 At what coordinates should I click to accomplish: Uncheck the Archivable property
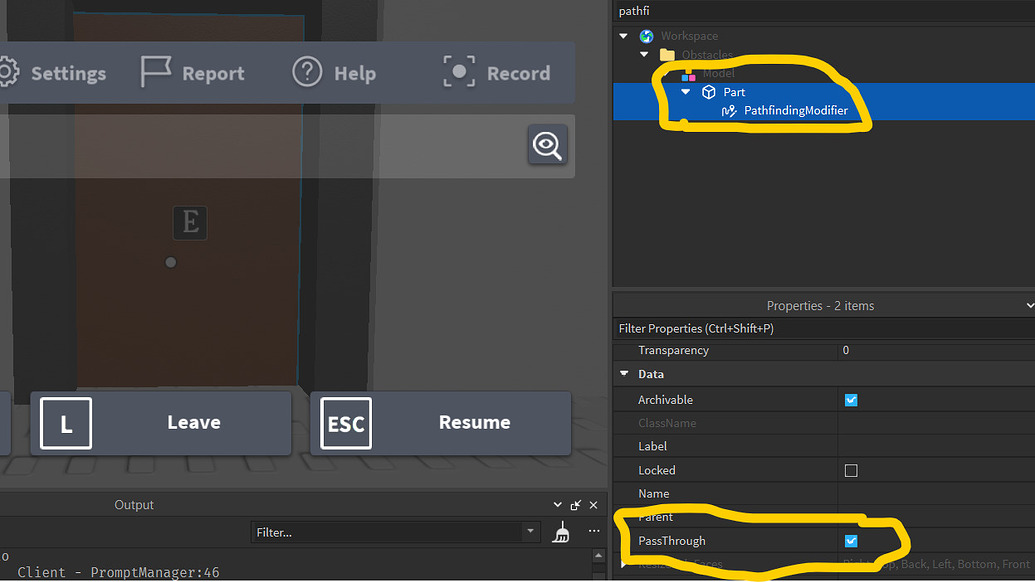point(851,399)
